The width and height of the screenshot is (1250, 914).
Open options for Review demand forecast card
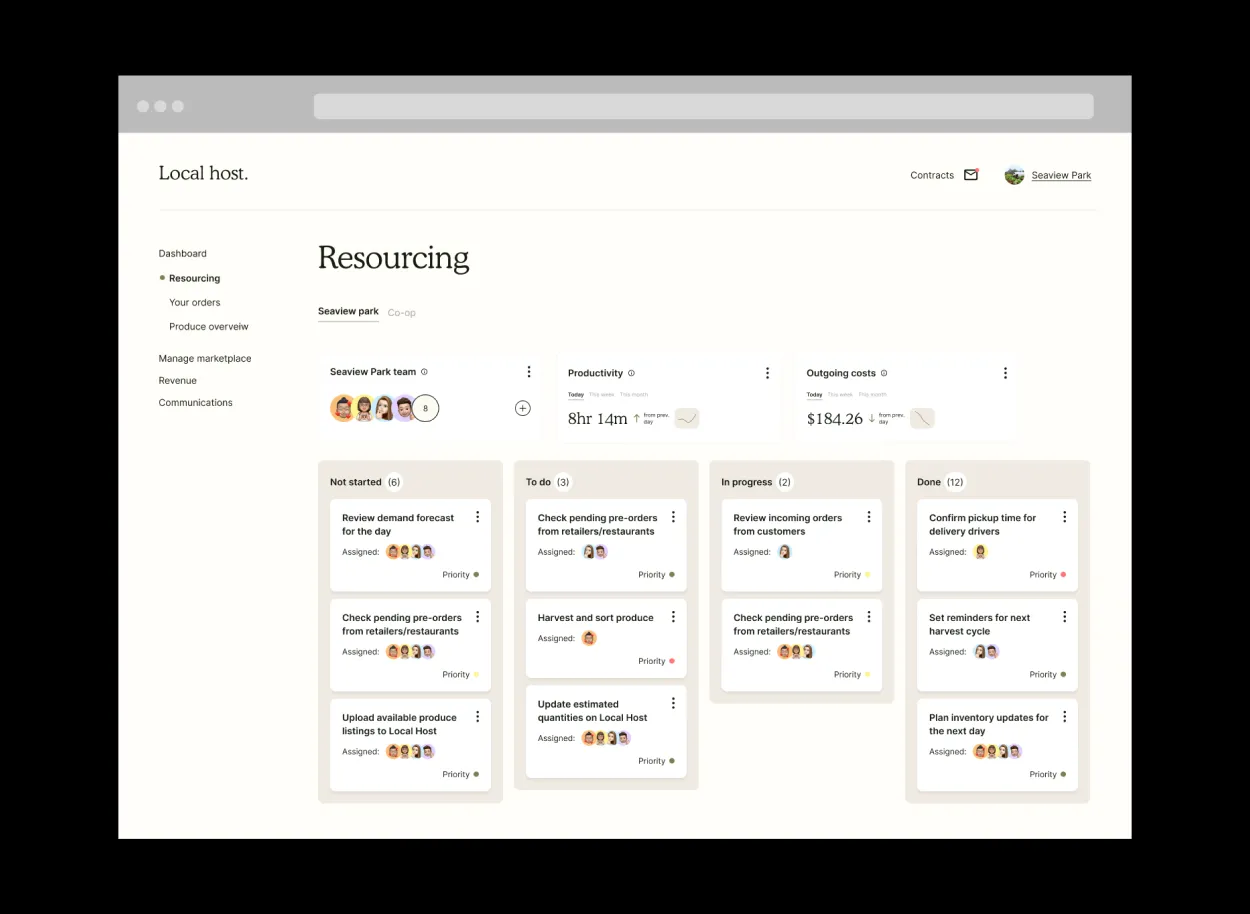pyautogui.click(x=477, y=517)
